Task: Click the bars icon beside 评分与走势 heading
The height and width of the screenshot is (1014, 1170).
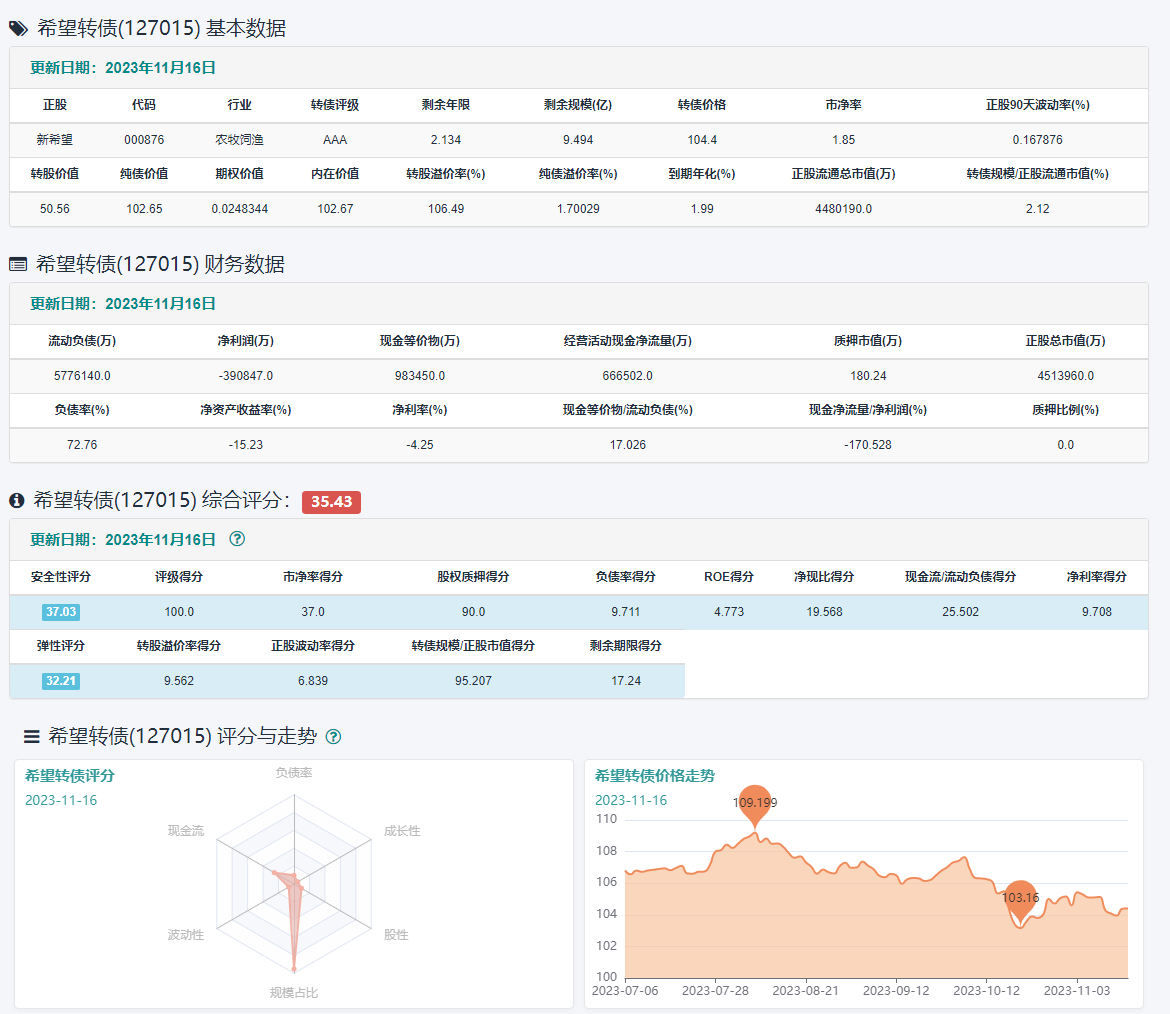Action: click(x=32, y=737)
